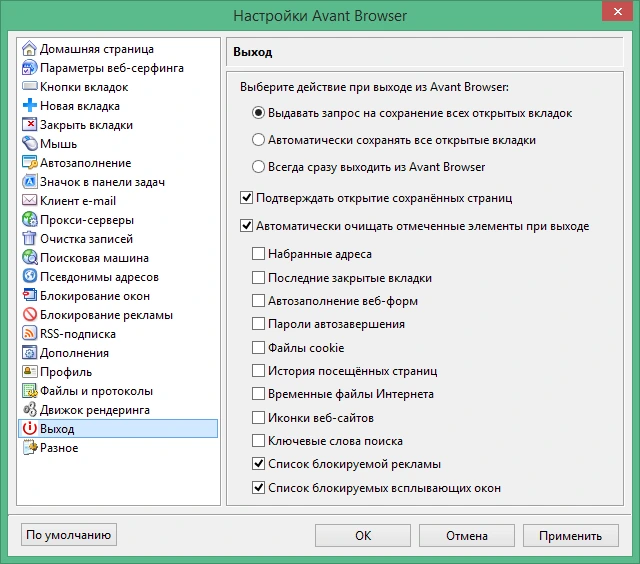Select the Движок рендеринга gears icon
Image resolution: width=640 pixels, height=564 pixels.
click(29, 409)
